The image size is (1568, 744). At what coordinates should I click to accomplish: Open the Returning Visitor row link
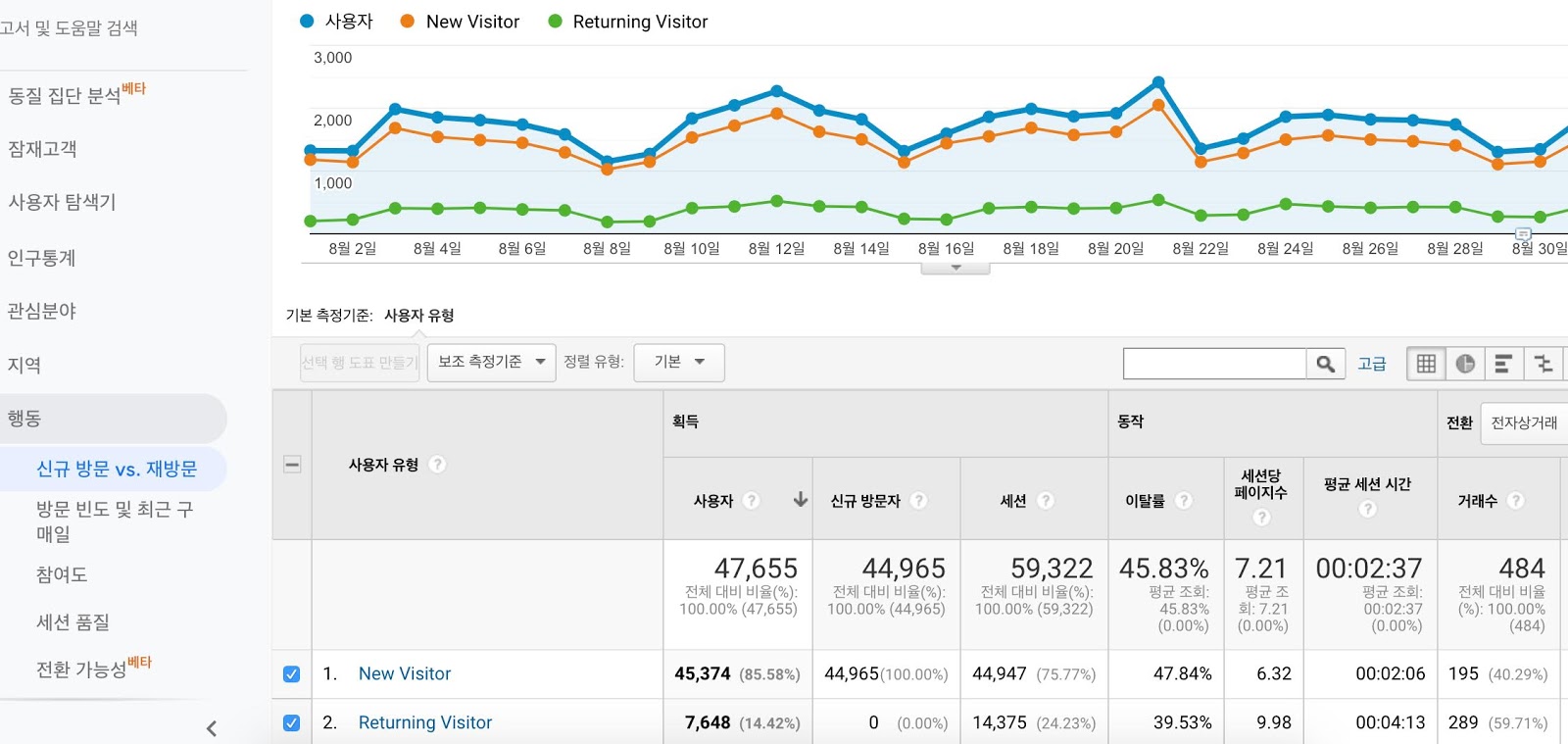[x=425, y=722]
